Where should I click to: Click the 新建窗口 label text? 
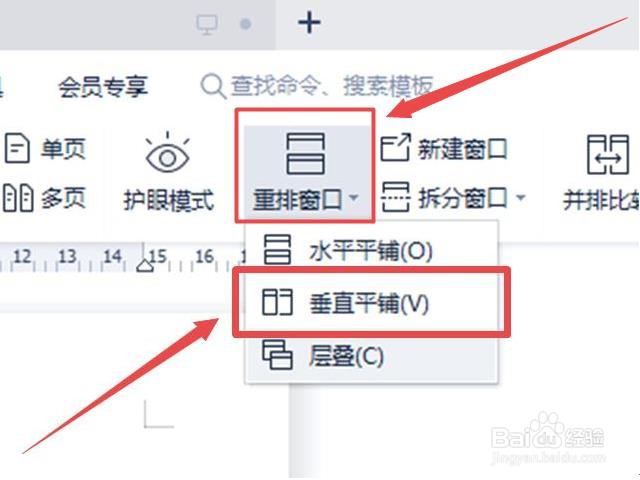[x=462, y=149]
